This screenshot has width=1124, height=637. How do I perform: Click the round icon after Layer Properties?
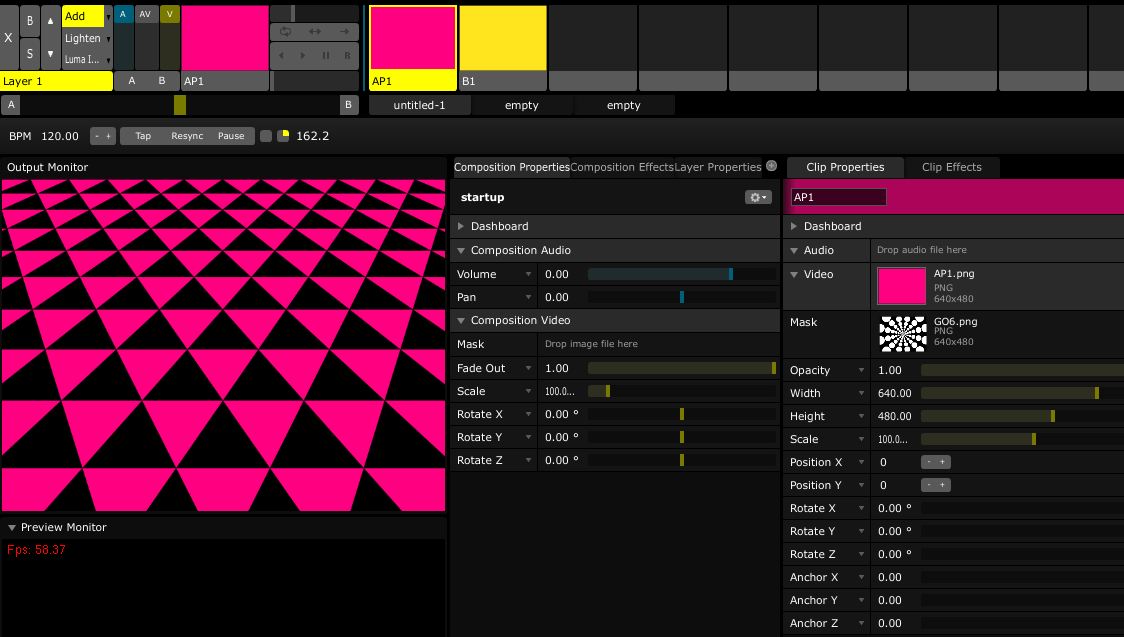[x=771, y=166]
